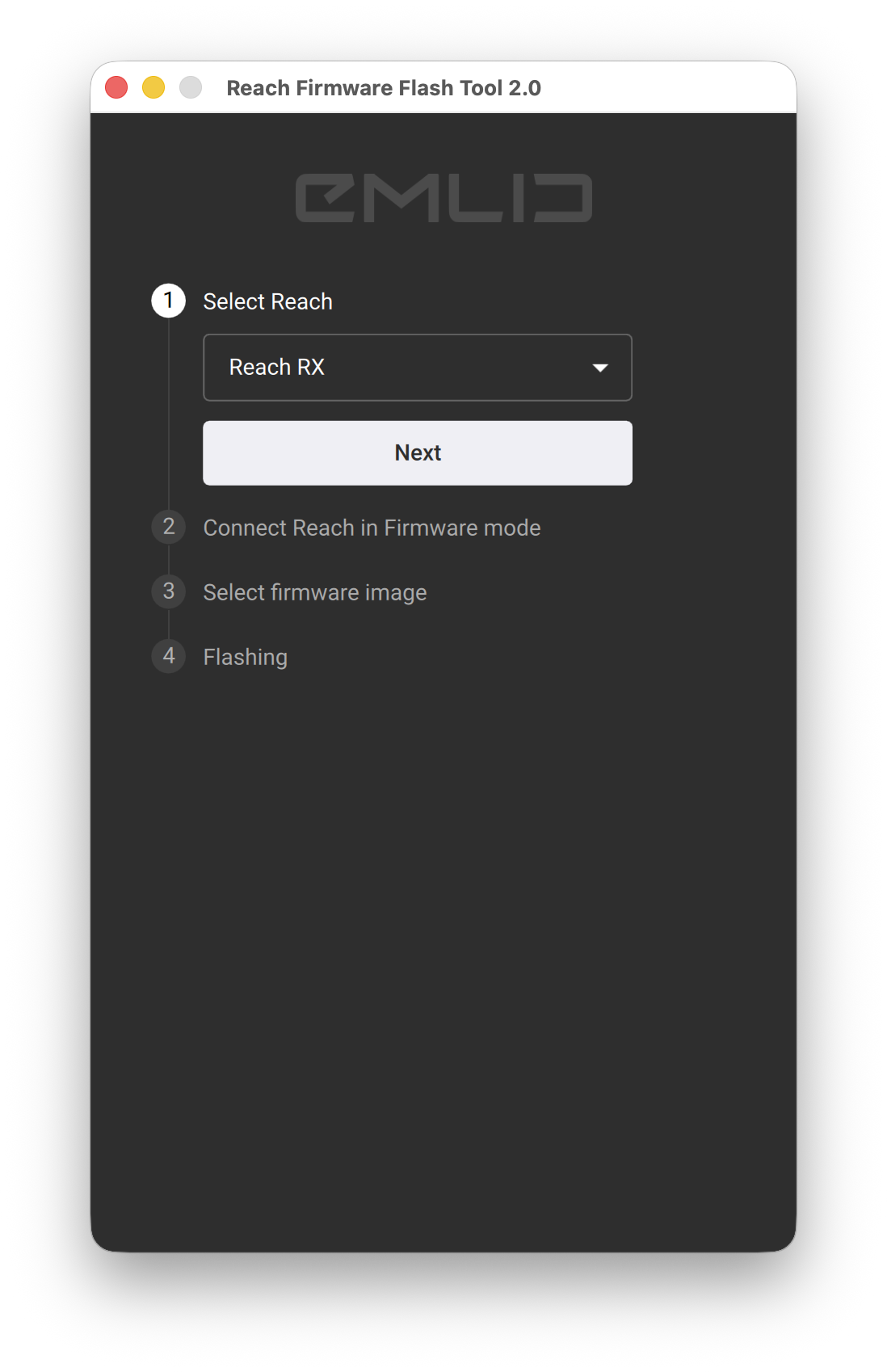Click the Next button

[x=418, y=453]
